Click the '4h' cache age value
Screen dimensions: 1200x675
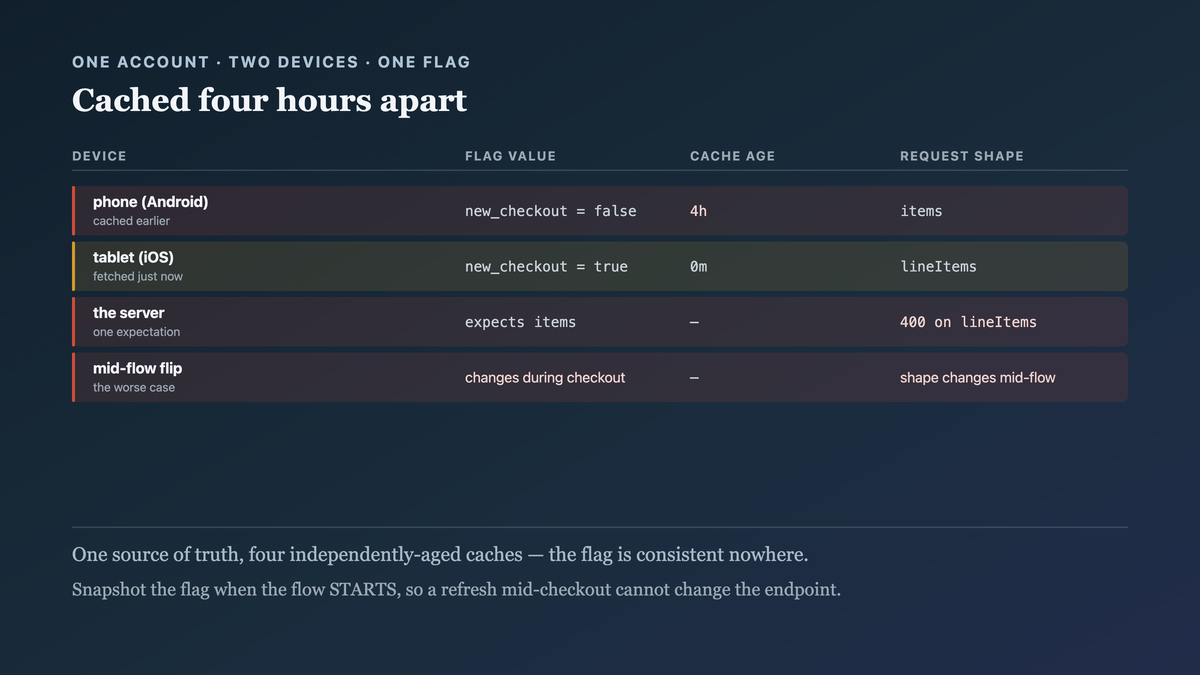click(698, 211)
